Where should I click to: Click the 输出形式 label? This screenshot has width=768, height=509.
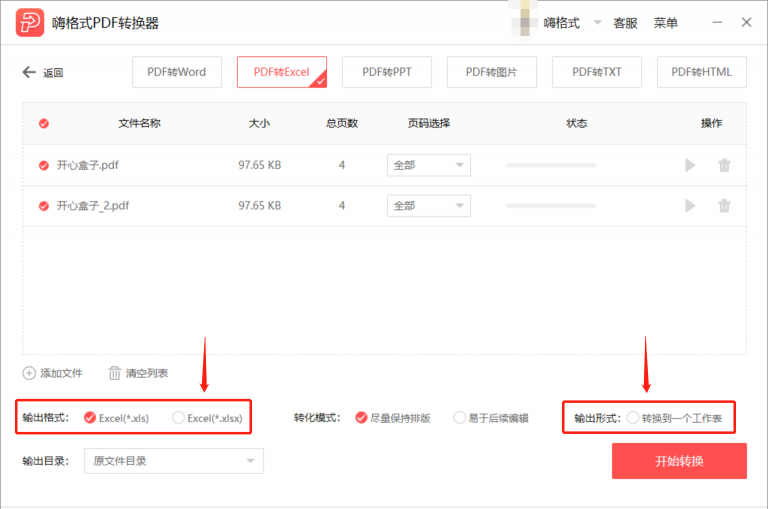597,418
